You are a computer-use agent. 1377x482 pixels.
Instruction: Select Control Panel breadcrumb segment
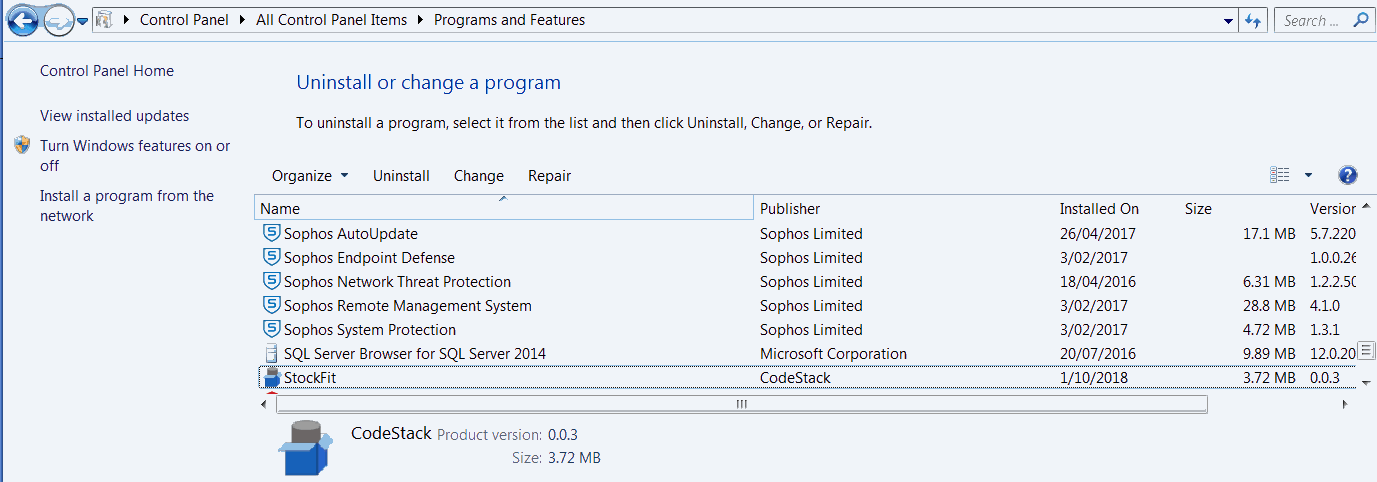[184, 20]
